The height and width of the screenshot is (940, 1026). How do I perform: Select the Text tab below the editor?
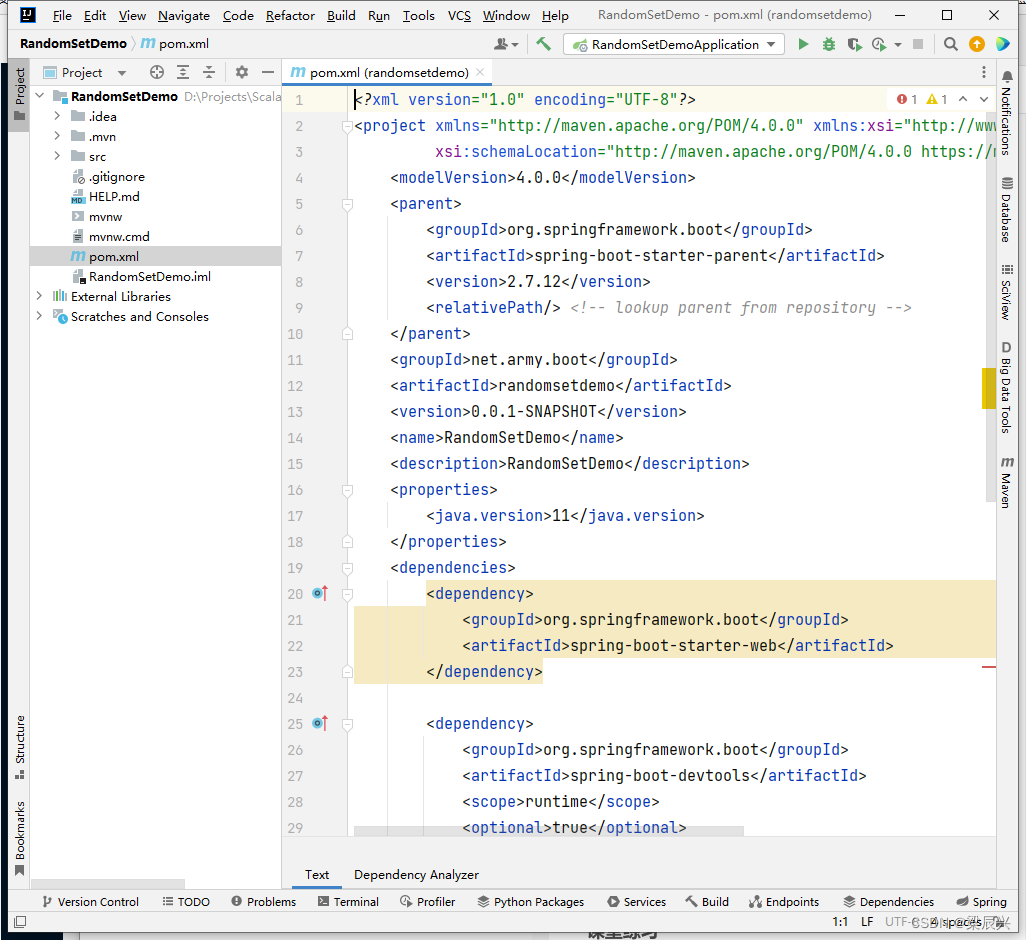(x=317, y=875)
